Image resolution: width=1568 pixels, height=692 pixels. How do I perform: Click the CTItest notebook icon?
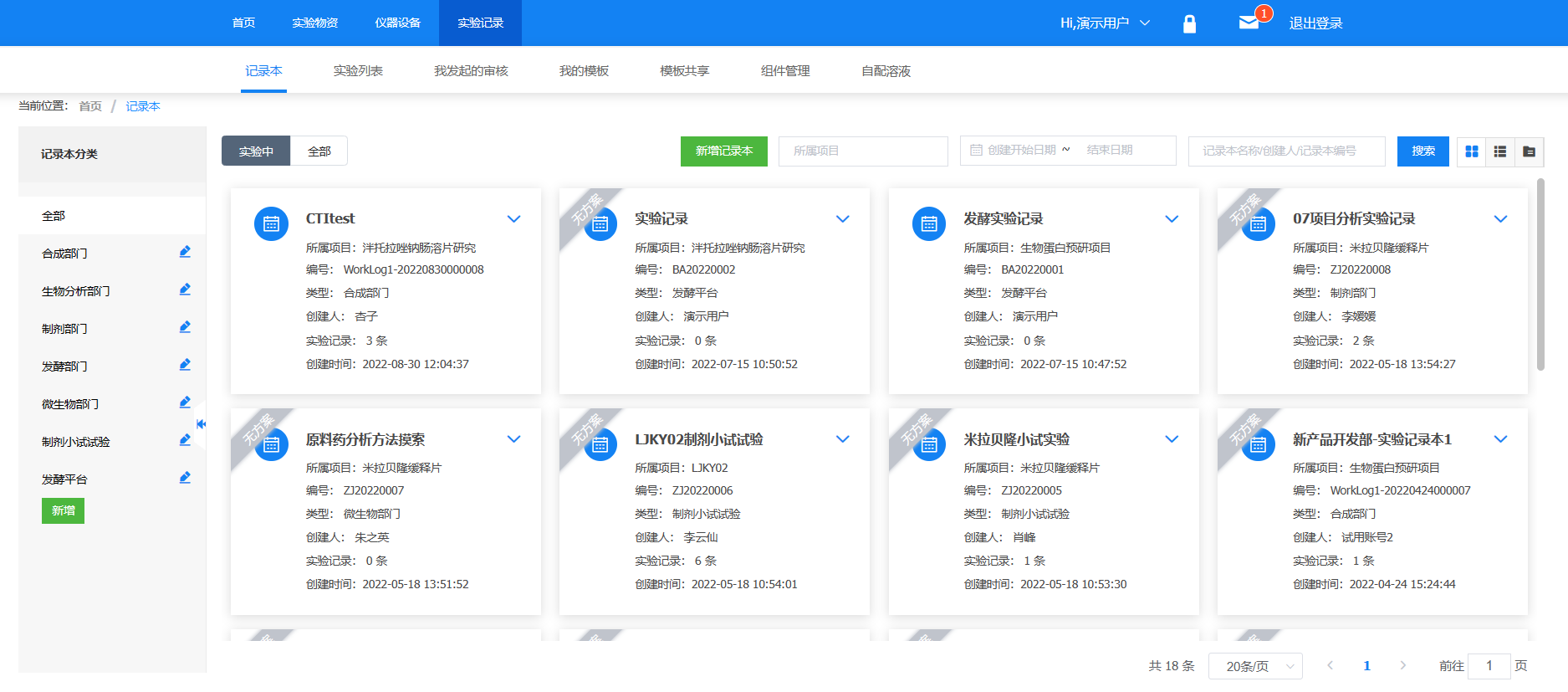pyautogui.click(x=271, y=223)
